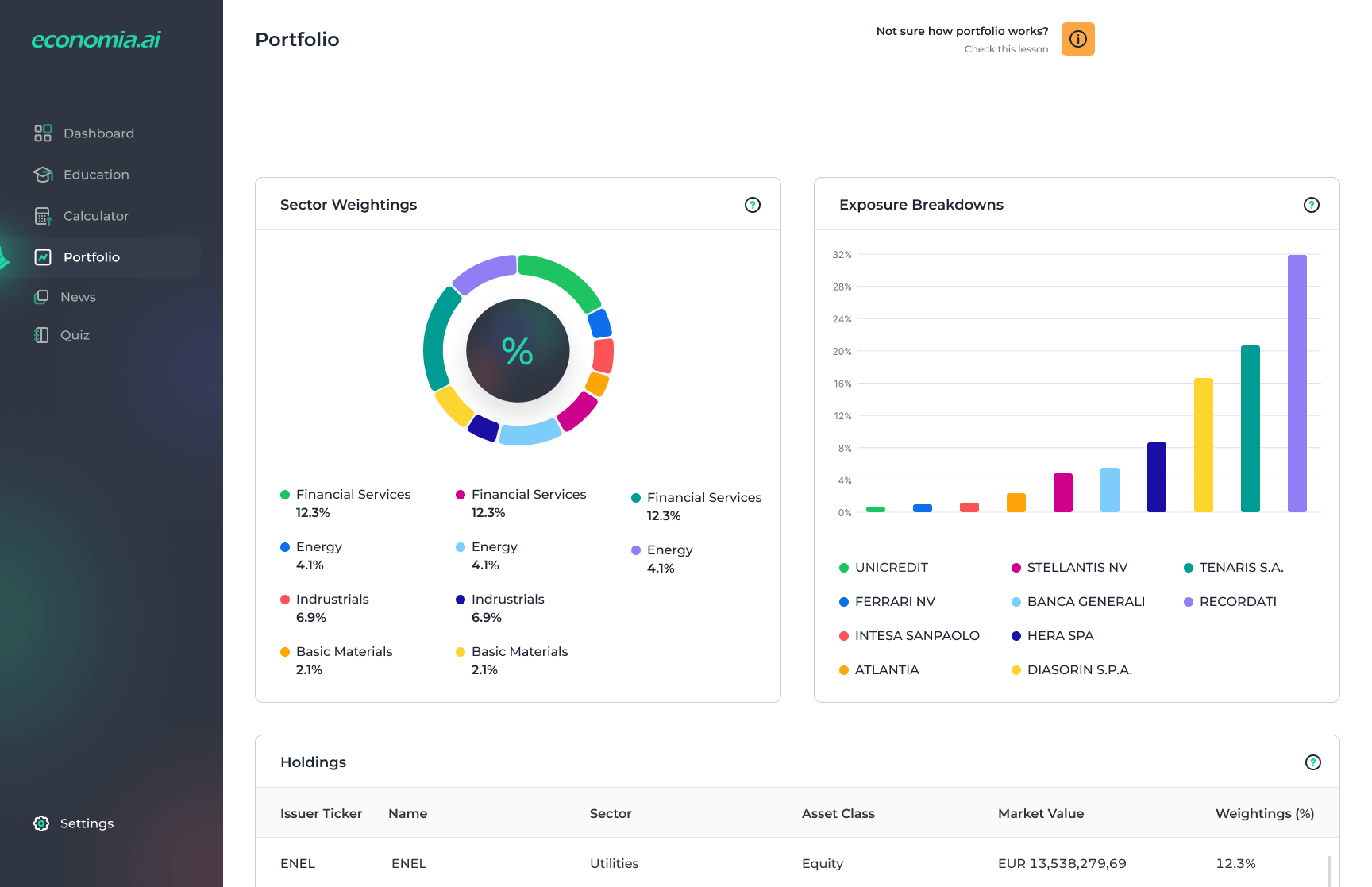Click the Weightings (%) column header
Viewport: 1372px width, 887px height.
click(1265, 813)
